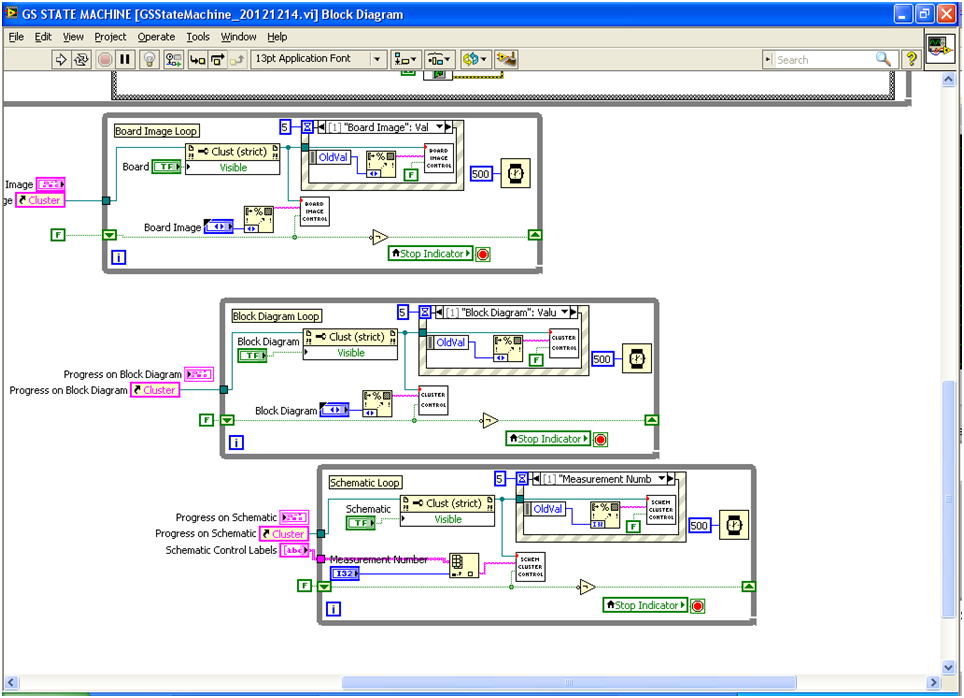Open the Tools menu
964x698 pixels.
198,37
